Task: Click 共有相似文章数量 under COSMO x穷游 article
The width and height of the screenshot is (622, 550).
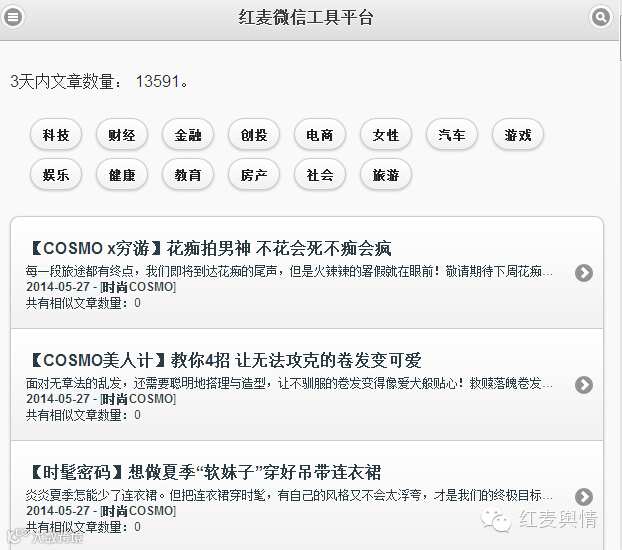Action: pyautogui.click(x=83, y=303)
